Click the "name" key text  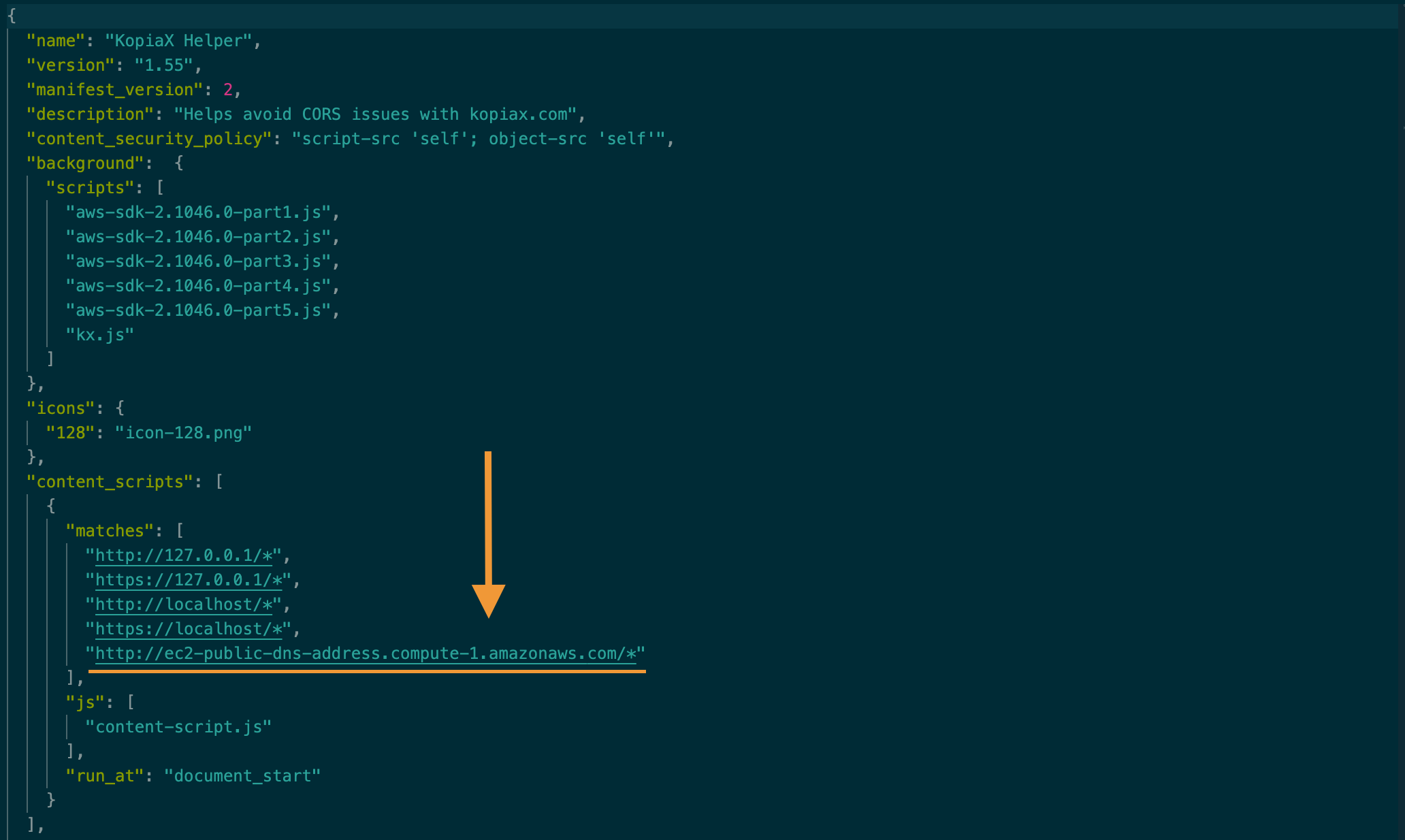coord(56,41)
